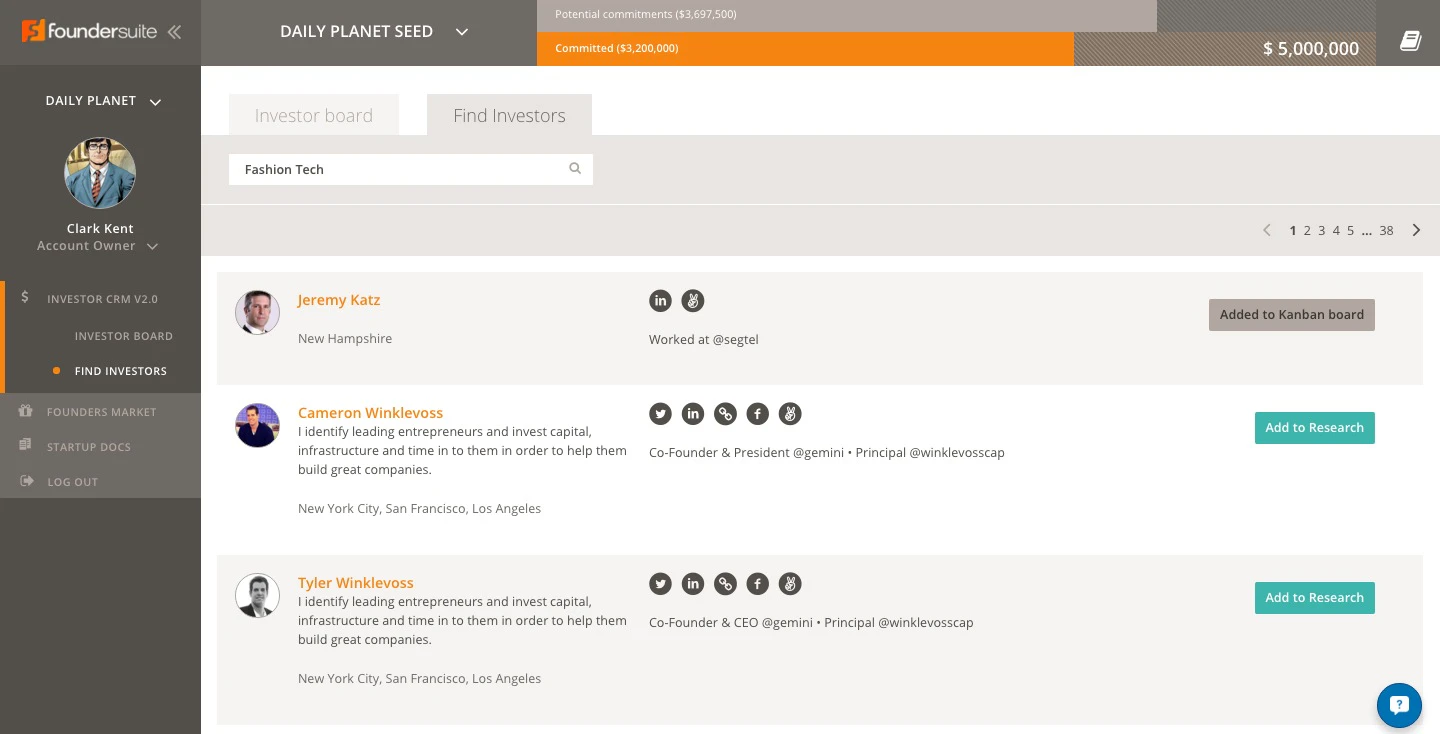Click Add to Research for Cameron Winklevoss

click(x=1314, y=427)
